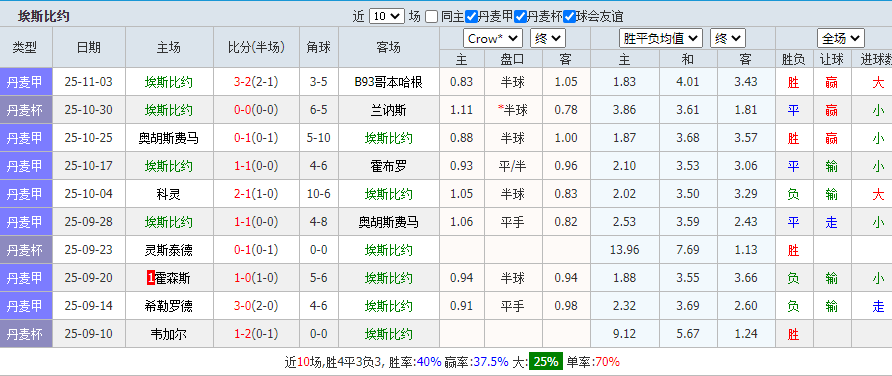
Task: Open the 科灵 team link
Action: 169,194
